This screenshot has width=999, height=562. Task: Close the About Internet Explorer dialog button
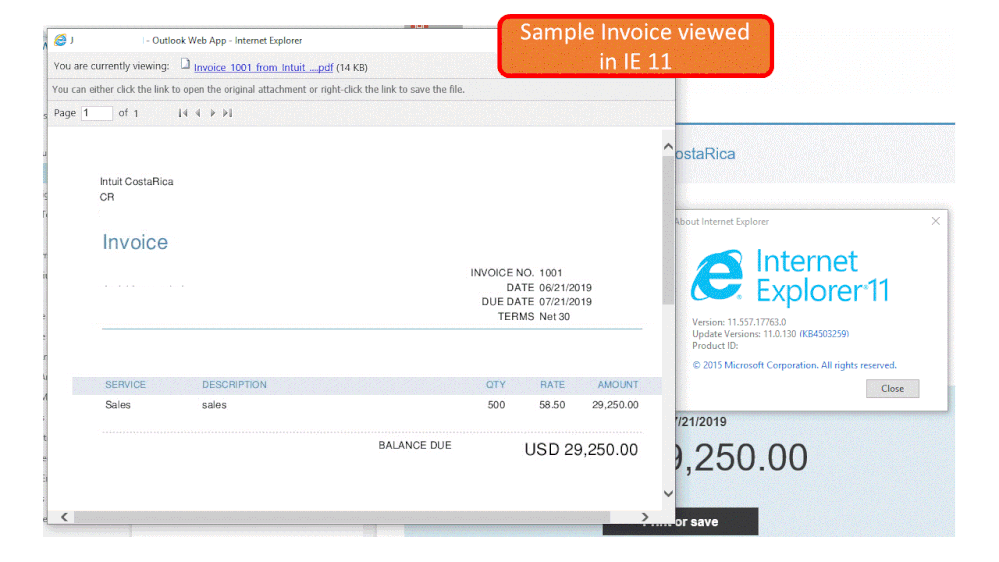pyautogui.click(x=892, y=389)
